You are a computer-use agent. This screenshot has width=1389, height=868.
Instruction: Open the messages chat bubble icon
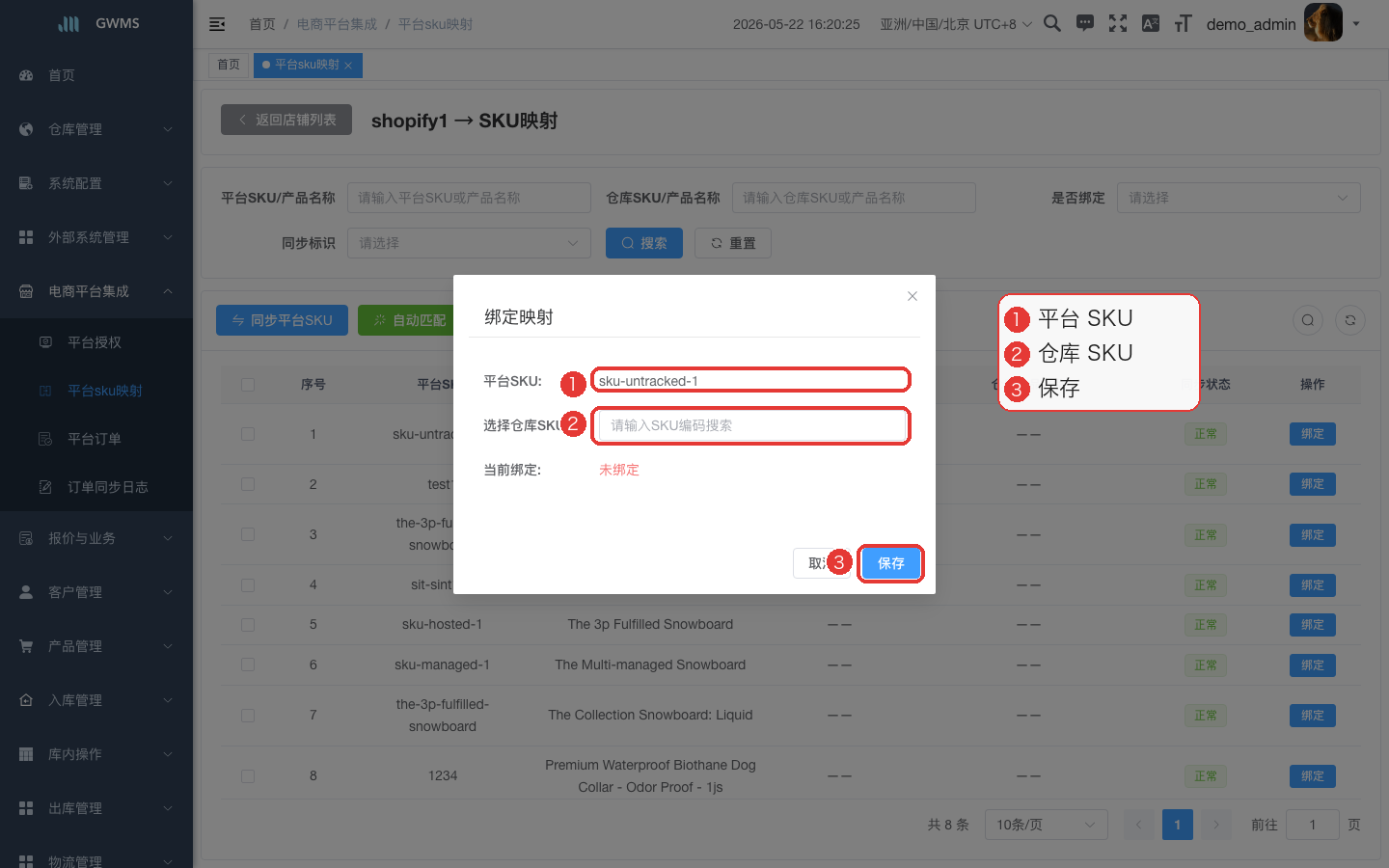tap(1085, 23)
